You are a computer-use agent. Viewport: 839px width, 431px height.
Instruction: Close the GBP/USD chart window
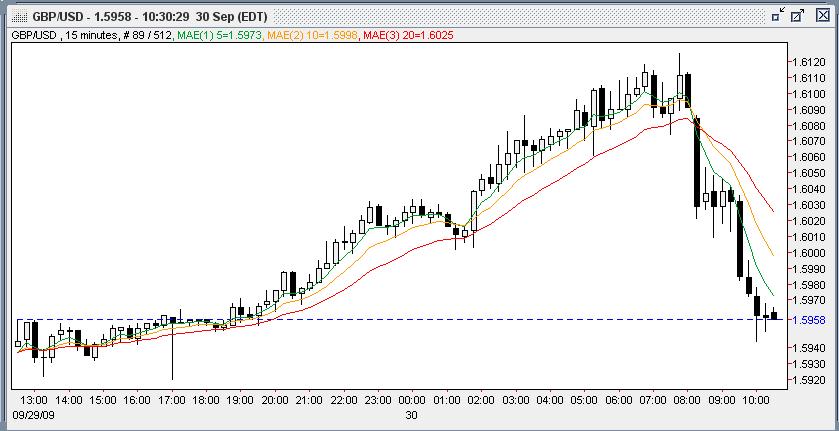[823, 16]
